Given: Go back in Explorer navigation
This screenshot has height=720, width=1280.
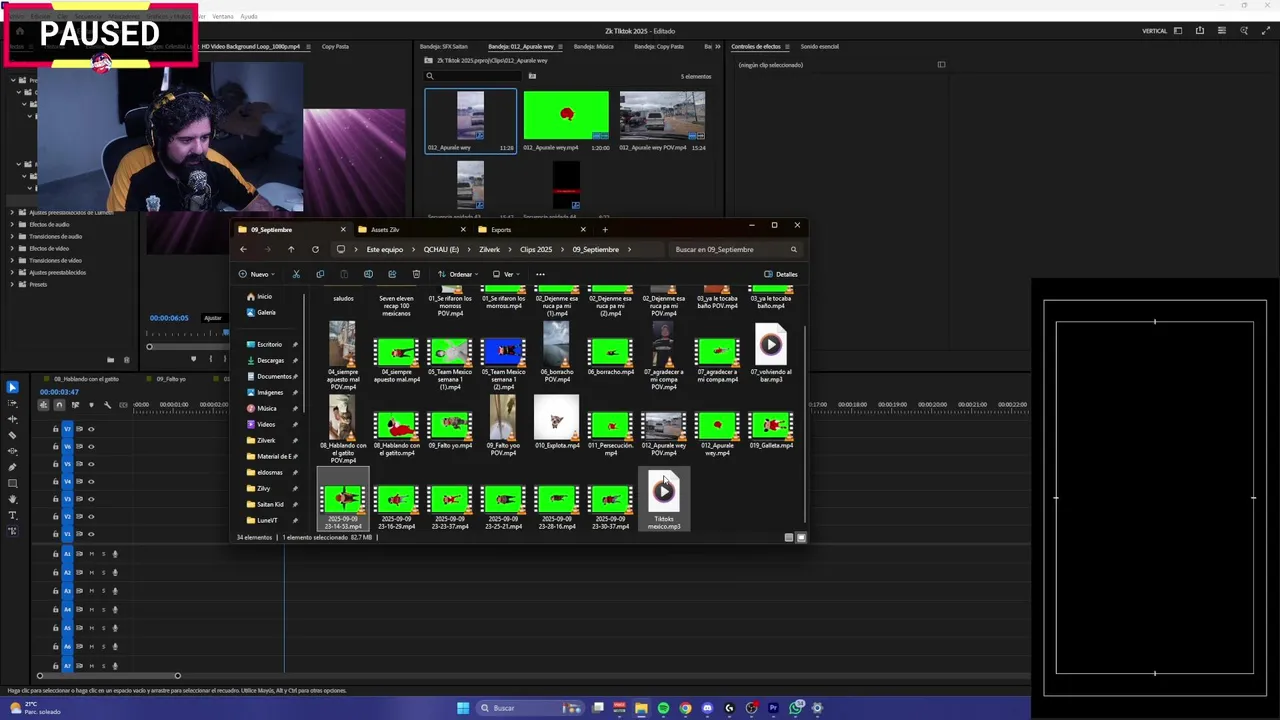Looking at the screenshot, I should pos(243,249).
